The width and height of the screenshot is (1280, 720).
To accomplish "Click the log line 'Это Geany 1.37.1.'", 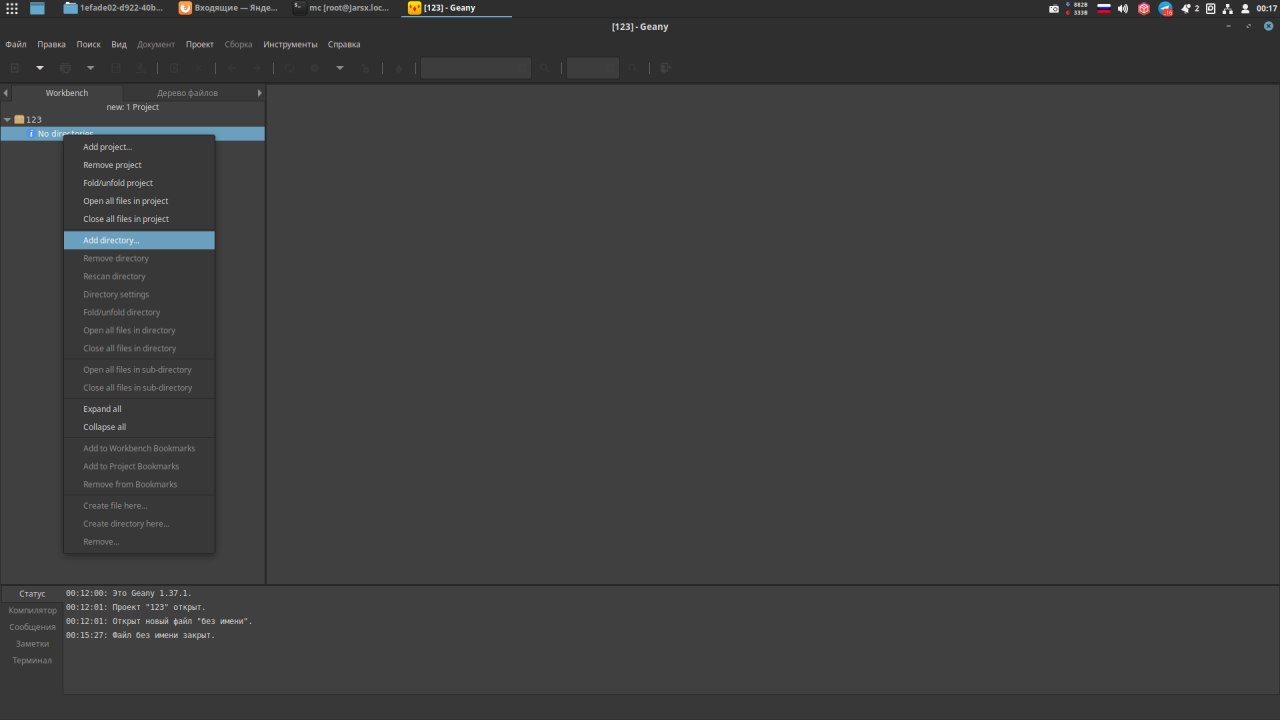I will [x=128, y=593].
